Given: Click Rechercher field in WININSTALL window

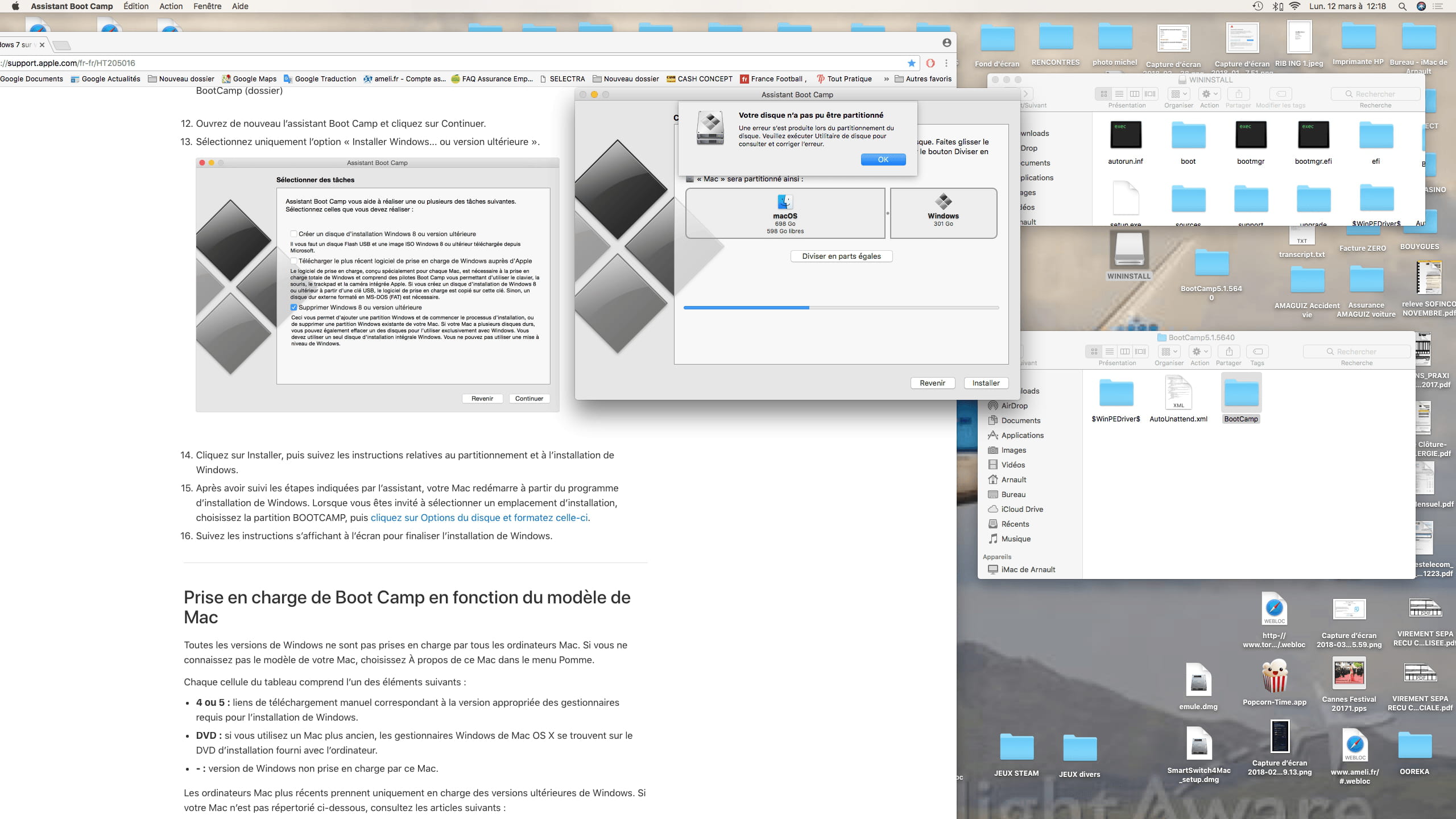Looking at the screenshot, I should coord(1375,94).
